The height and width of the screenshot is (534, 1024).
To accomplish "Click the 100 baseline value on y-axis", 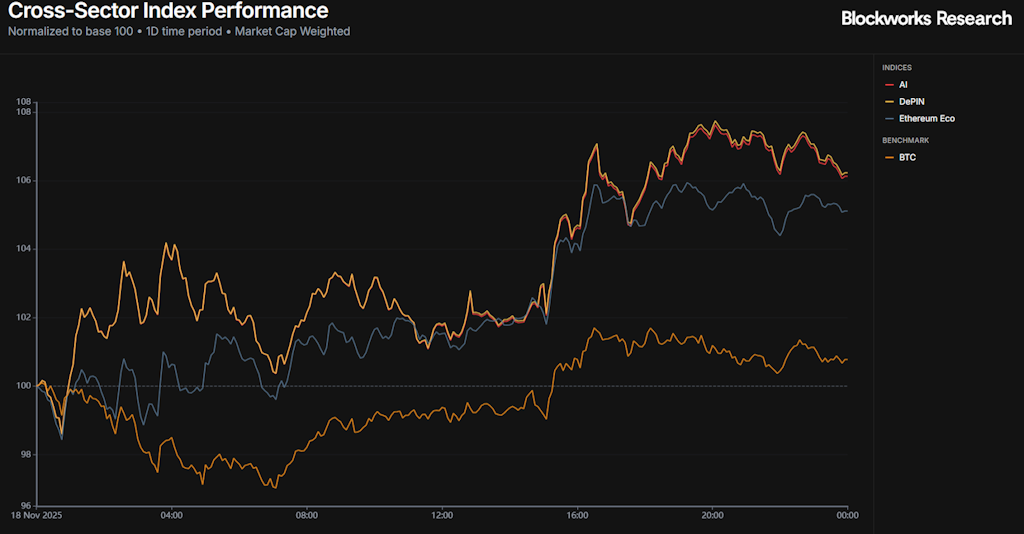I will [24, 386].
